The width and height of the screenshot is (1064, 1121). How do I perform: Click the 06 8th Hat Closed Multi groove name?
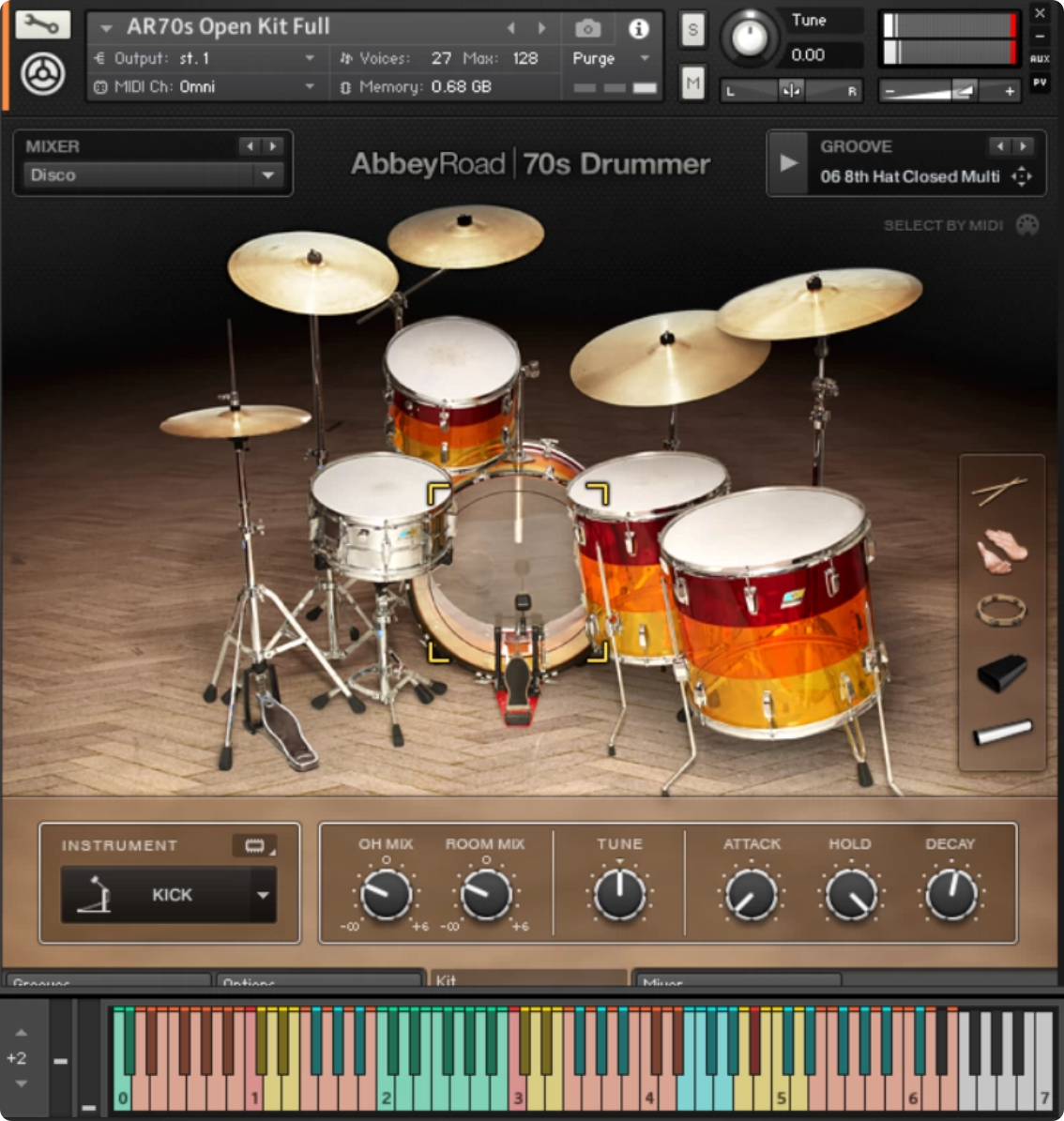point(909,176)
